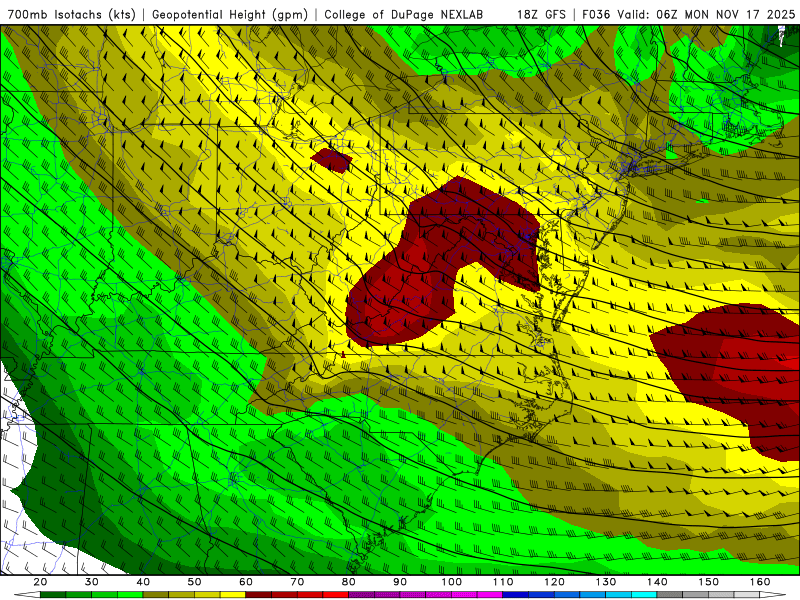Click the '80' label on the color scale
The width and height of the screenshot is (800, 600).
click(349, 582)
